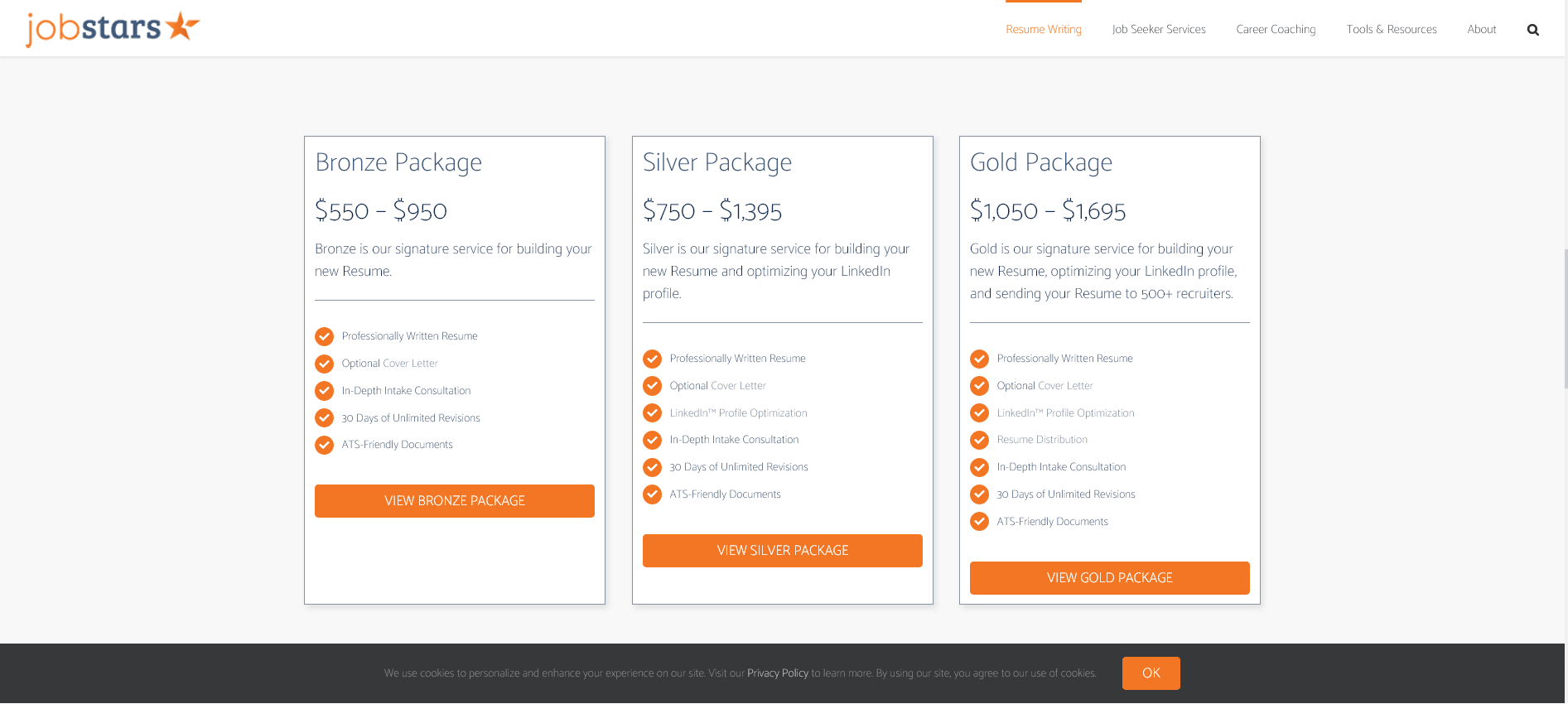1568x704 pixels.
Task: Click checkmark beside Gold Professionally Written Resume
Action: [x=980, y=359]
